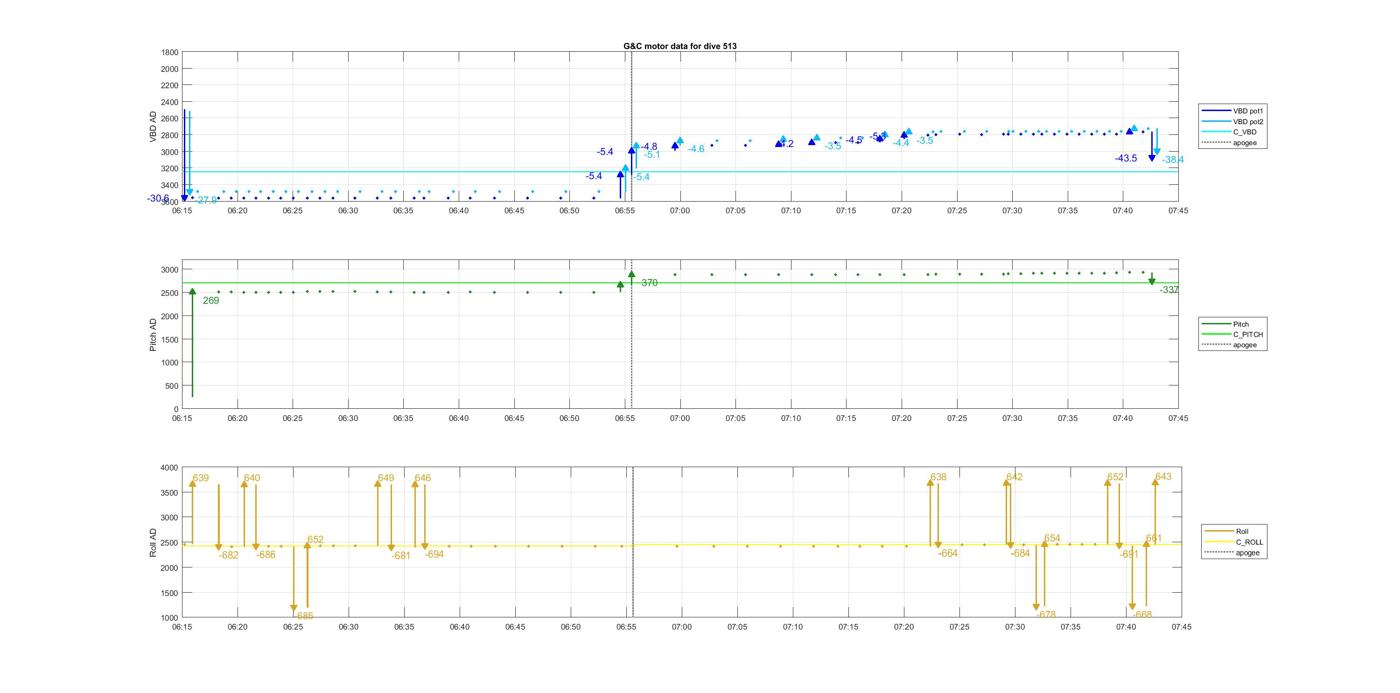Click the '07:20' time tick under Pitch plot

click(901, 419)
